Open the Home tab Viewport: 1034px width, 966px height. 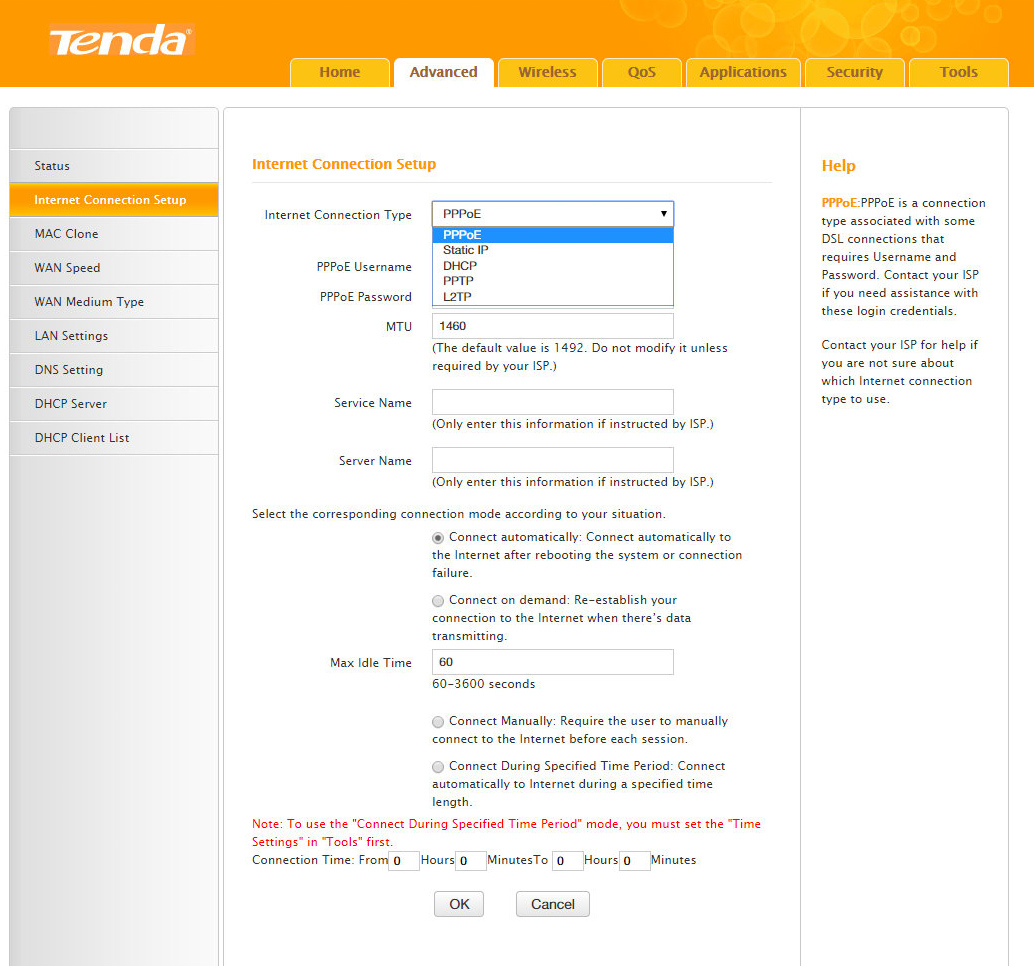coord(340,72)
